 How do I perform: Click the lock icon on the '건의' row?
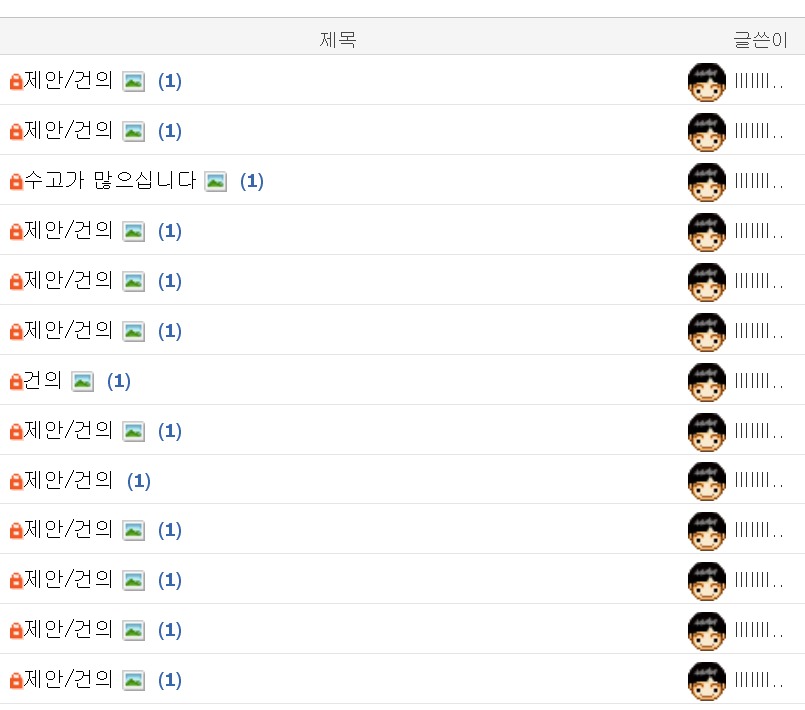point(16,381)
